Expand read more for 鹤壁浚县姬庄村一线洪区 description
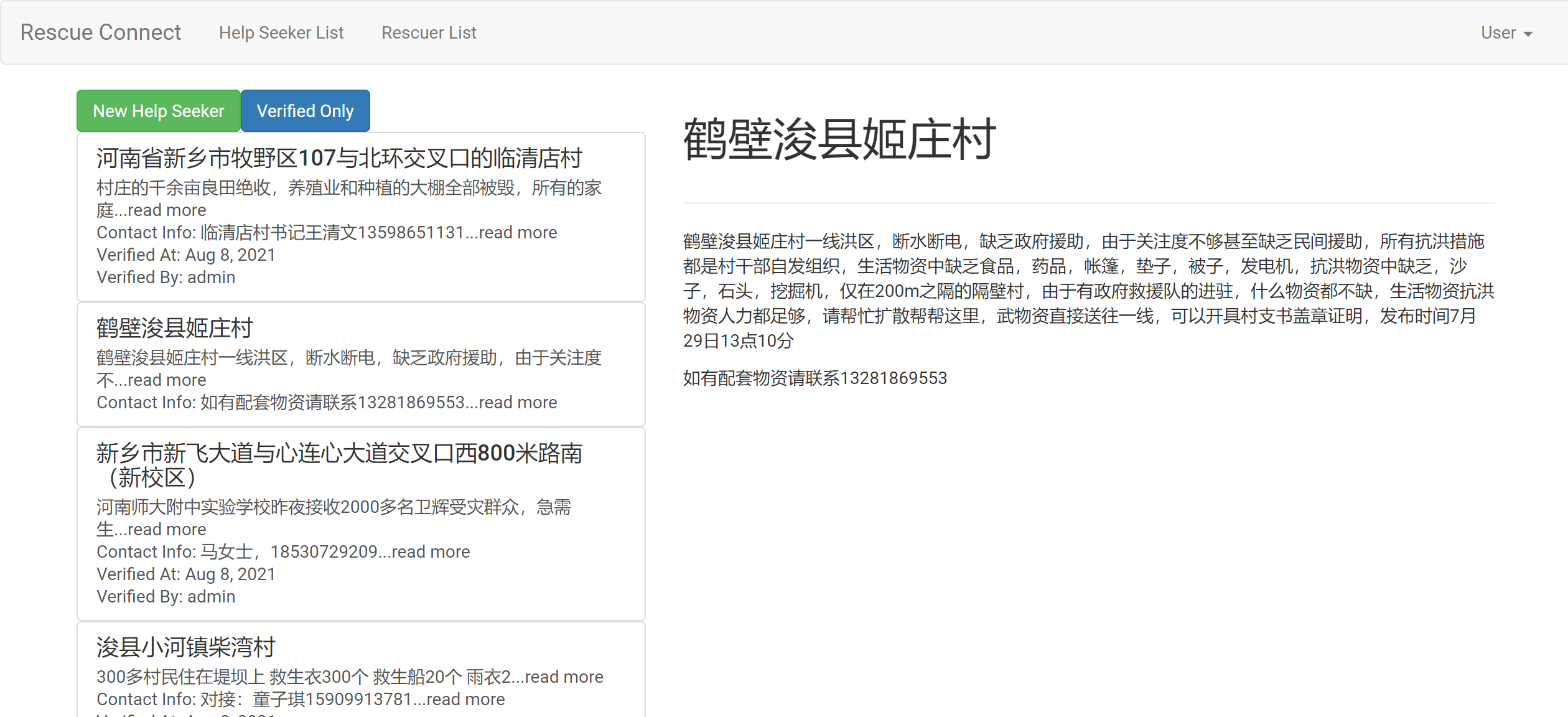The width and height of the screenshot is (1568, 717). point(167,380)
